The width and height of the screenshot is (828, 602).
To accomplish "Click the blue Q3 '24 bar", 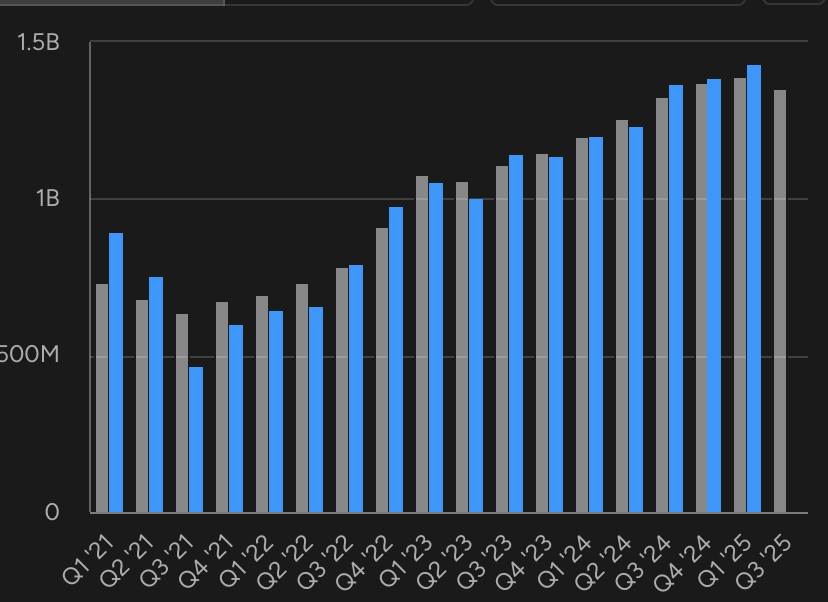I will point(676,299).
